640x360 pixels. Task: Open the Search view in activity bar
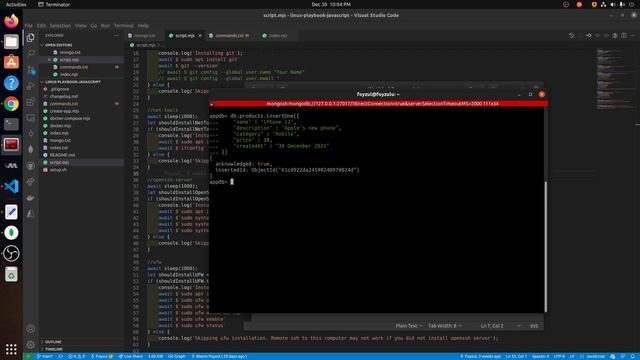click(x=31, y=53)
